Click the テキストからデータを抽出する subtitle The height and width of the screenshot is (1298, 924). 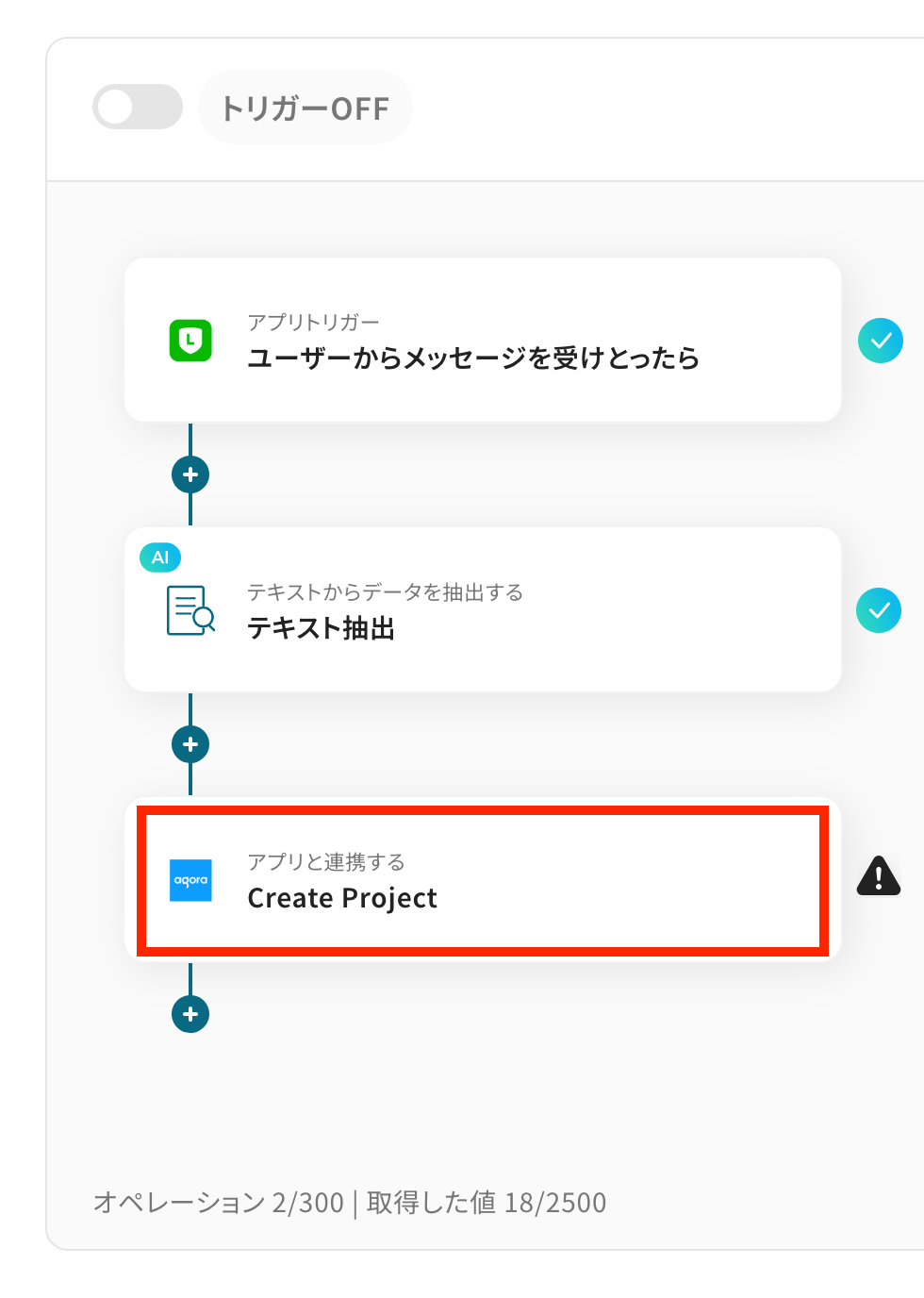tap(385, 592)
